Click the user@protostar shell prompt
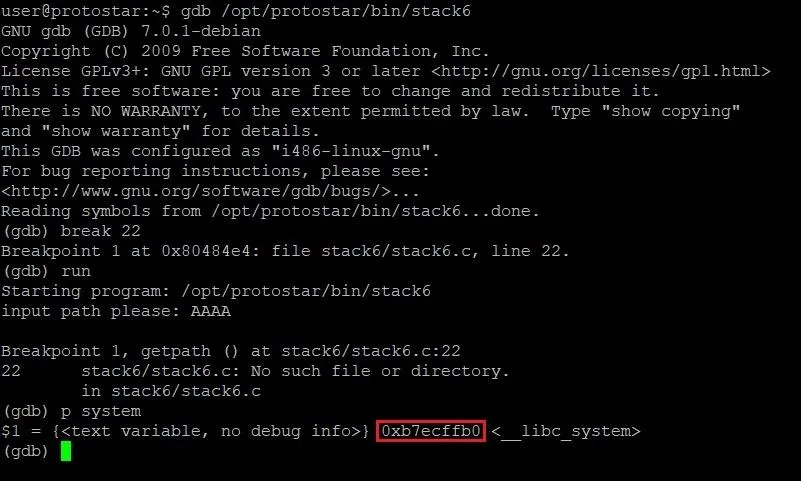 (x=86, y=11)
